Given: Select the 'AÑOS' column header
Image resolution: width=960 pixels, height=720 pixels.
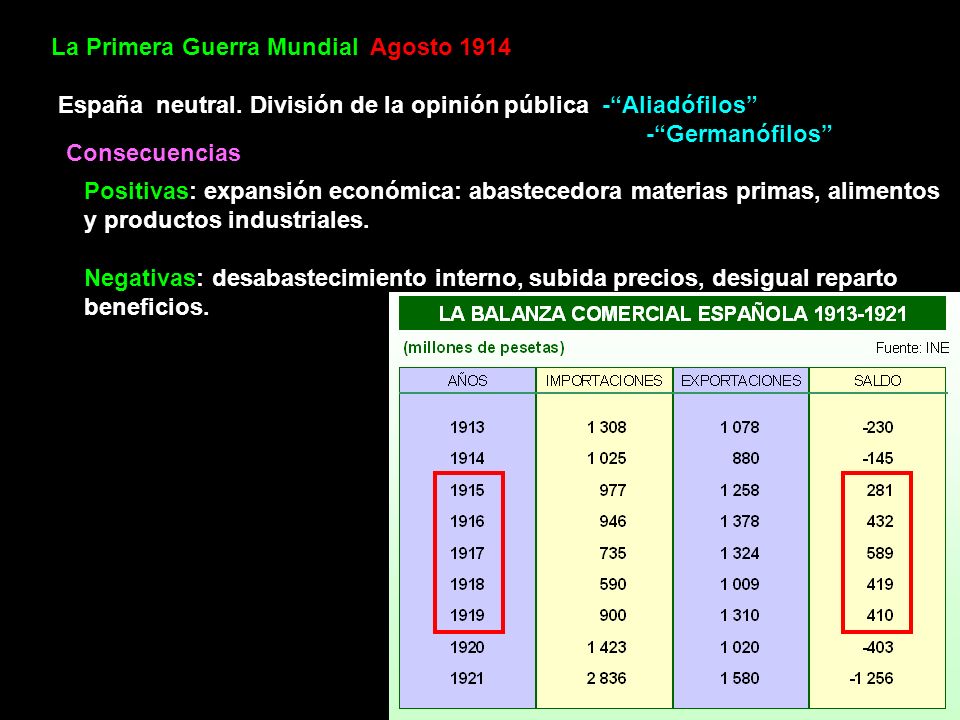Looking at the screenshot, I should point(467,380).
